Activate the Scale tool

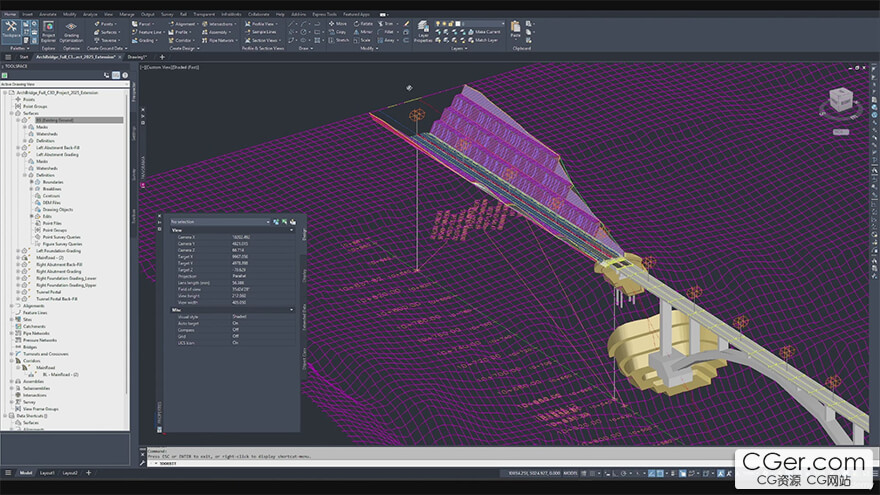362,40
